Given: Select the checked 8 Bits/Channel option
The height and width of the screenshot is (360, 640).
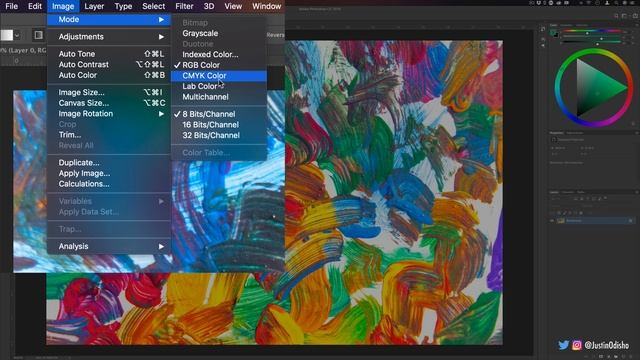Looking at the screenshot, I should (x=218, y=114).
